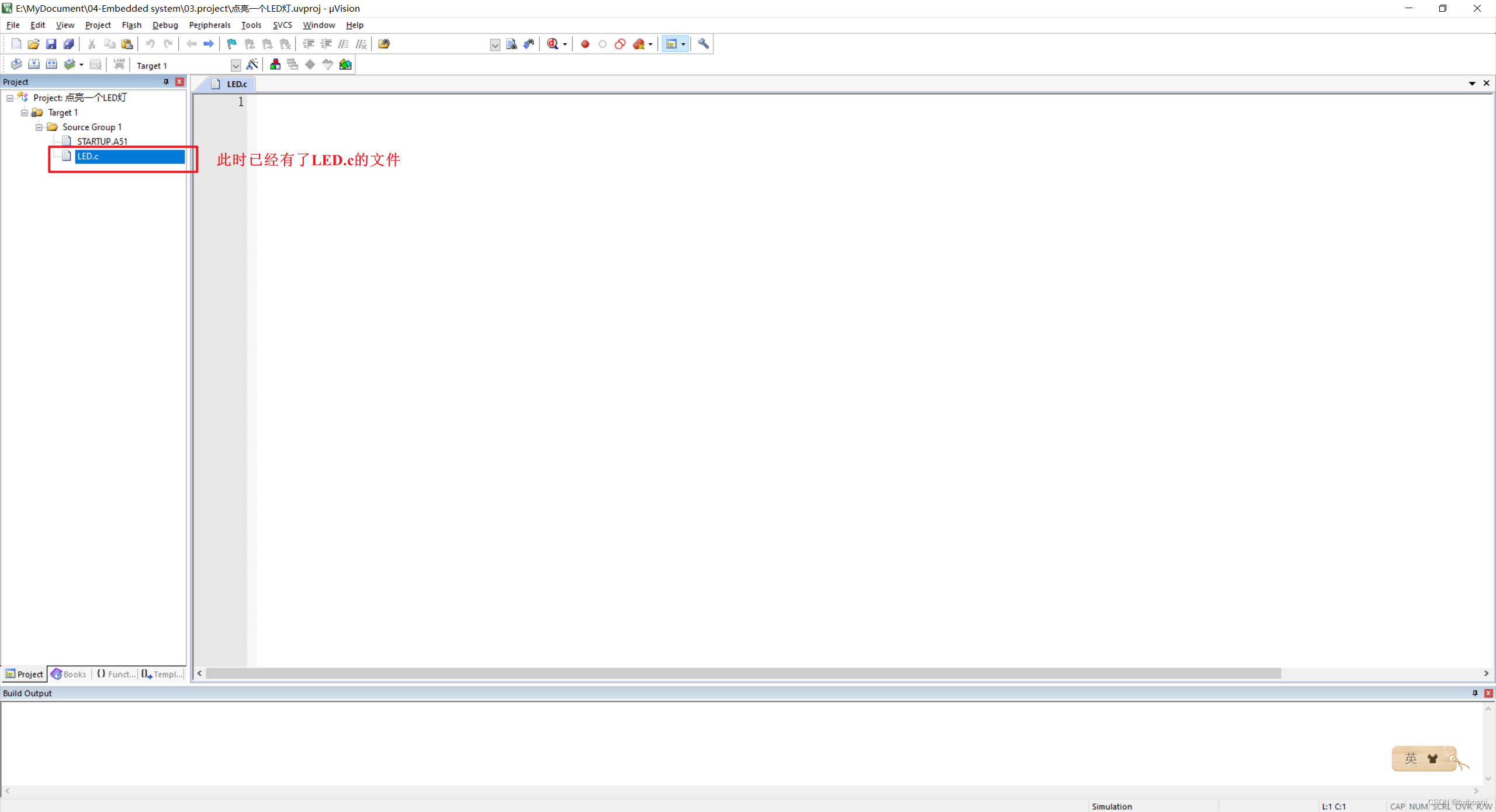
Task: Click the editor horizontal scrollbar thumb
Action: point(743,674)
